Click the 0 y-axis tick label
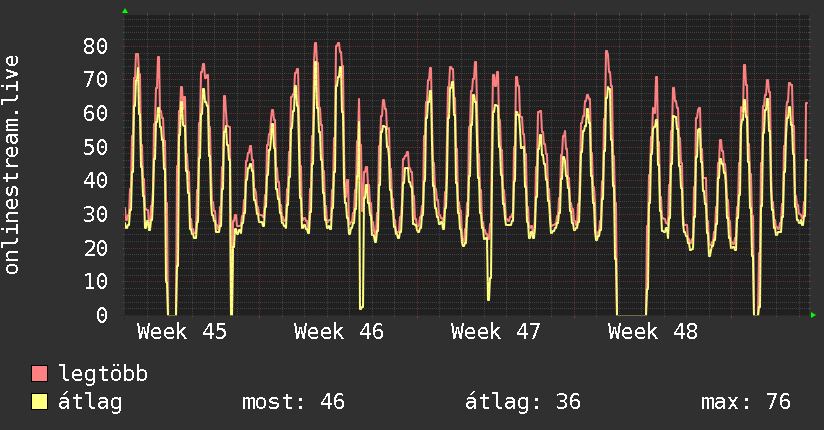 pyautogui.click(x=102, y=315)
